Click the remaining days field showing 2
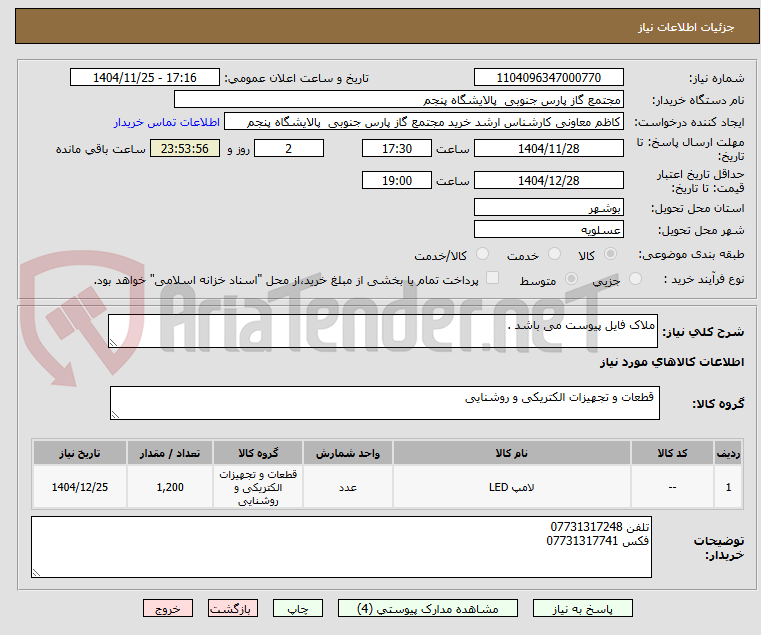This screenshot has height=635, width=761. click(x=289, y=148)
